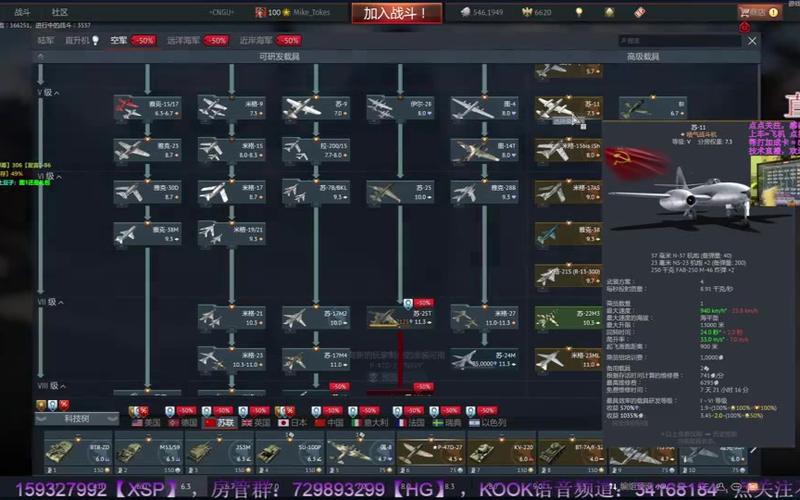The image size is (800, 500).
Task: Select the 以色列 Israel nation
Action: coord(488,423)
